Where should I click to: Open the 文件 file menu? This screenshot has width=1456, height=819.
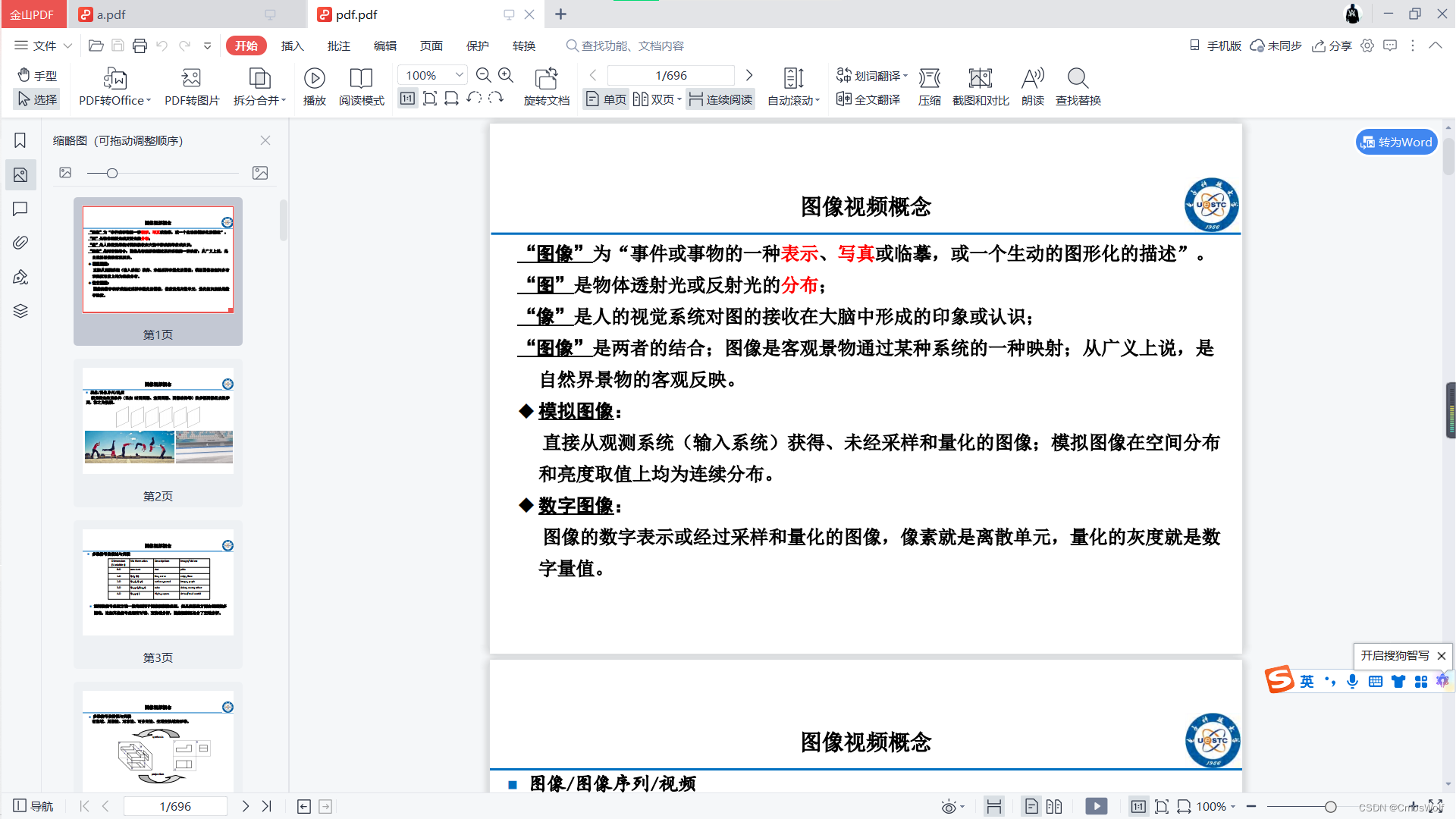pyautogui.click(x=42, y=45)
